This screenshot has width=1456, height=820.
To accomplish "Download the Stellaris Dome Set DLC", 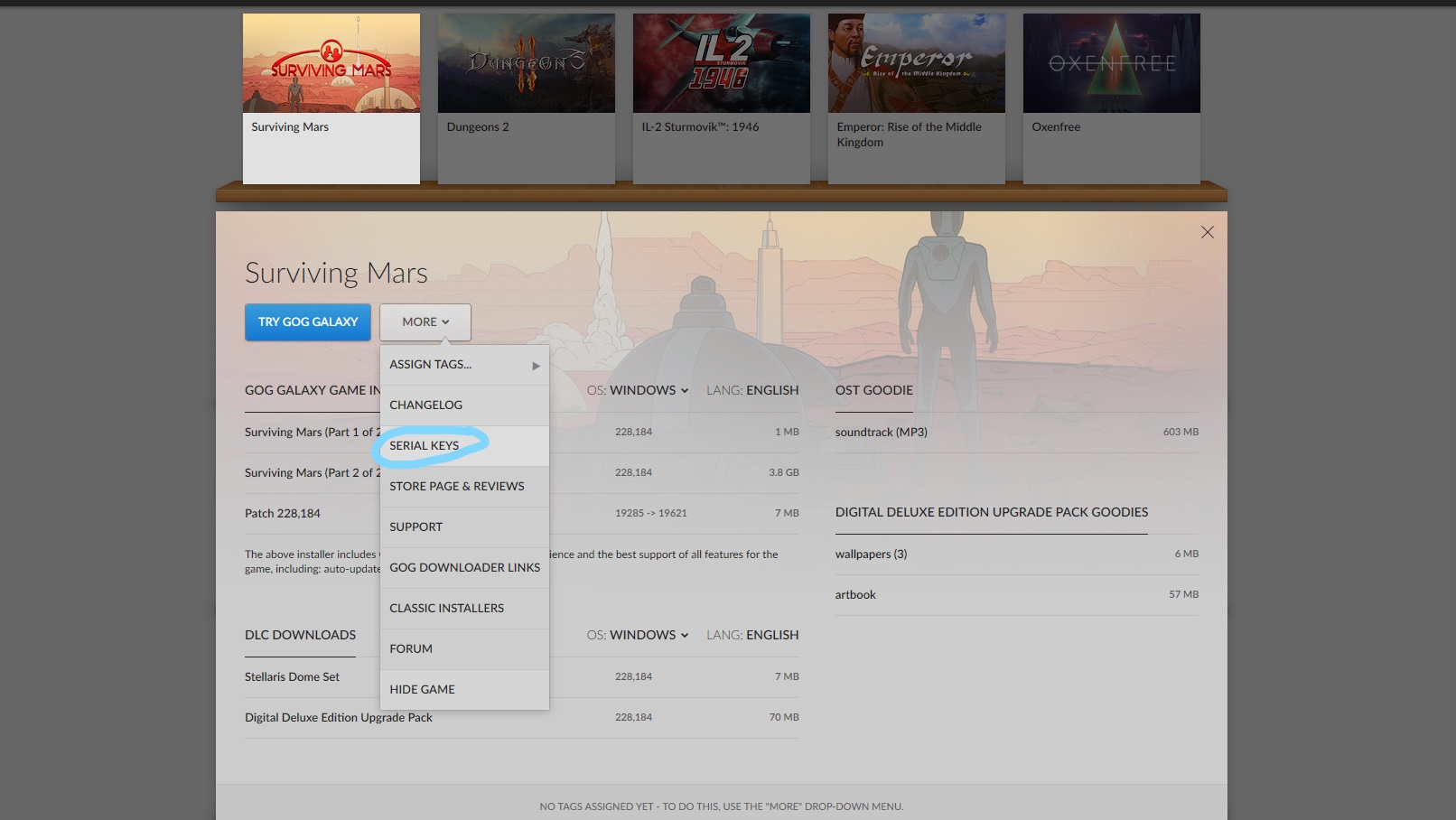I will [x=522, y=677].
